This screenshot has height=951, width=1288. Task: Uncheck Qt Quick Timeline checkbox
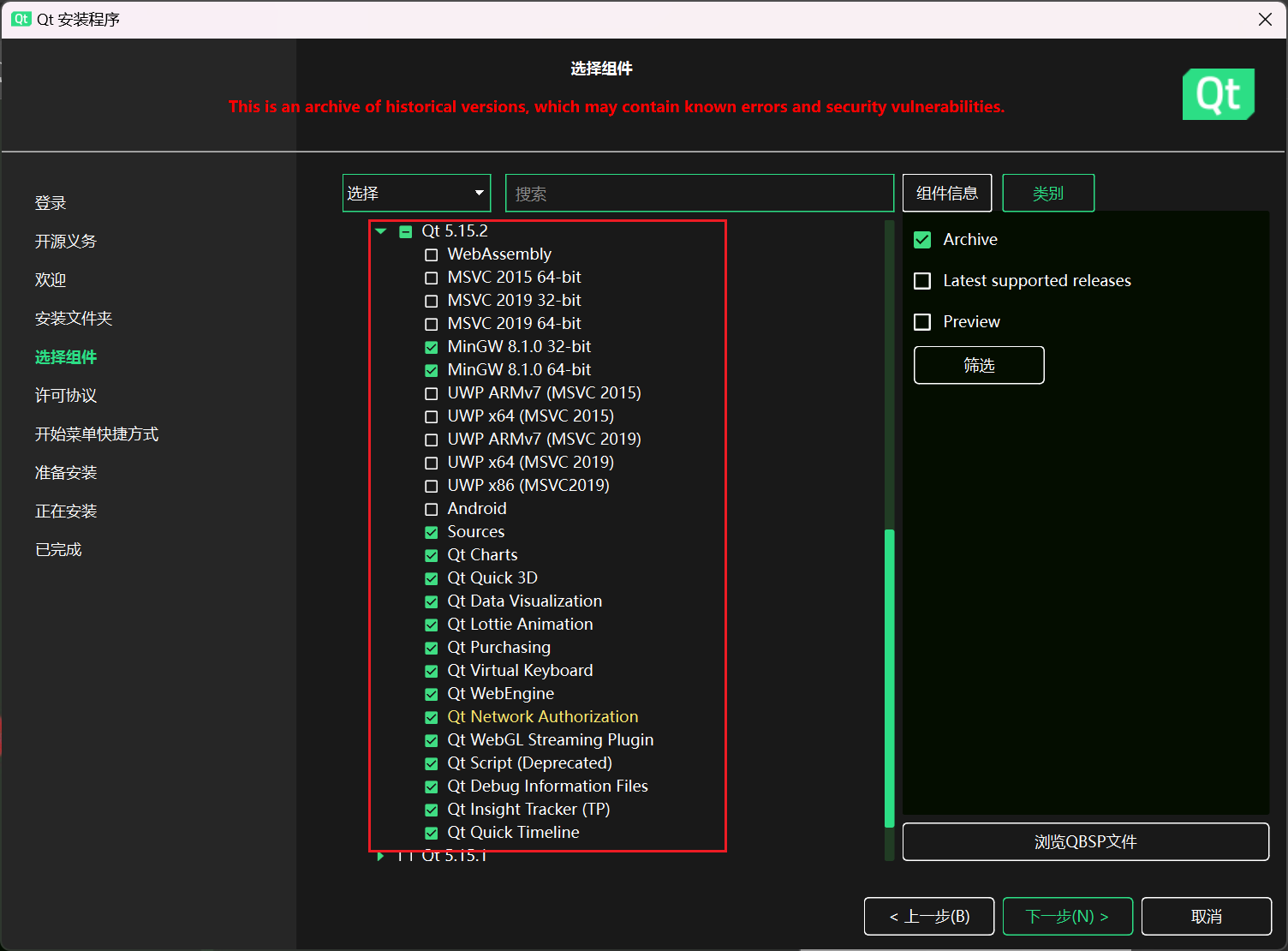coord(432,833)
